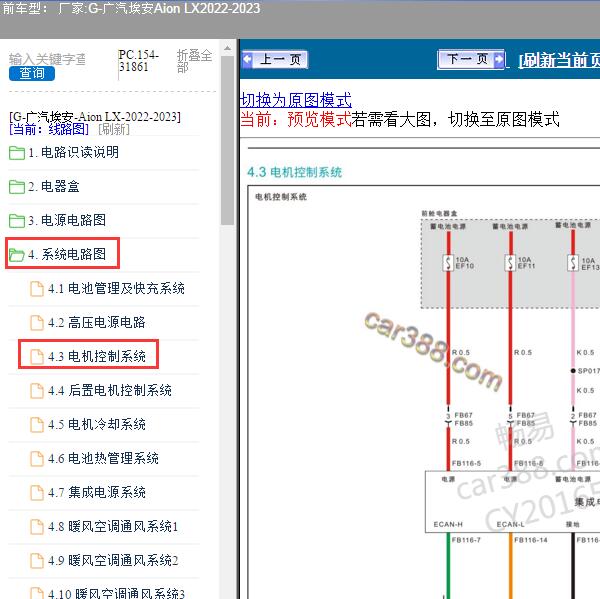Click document icon of 4.7 集成电源系统
This screenshot has width=600, height=599.
click(x=37, y=493)
